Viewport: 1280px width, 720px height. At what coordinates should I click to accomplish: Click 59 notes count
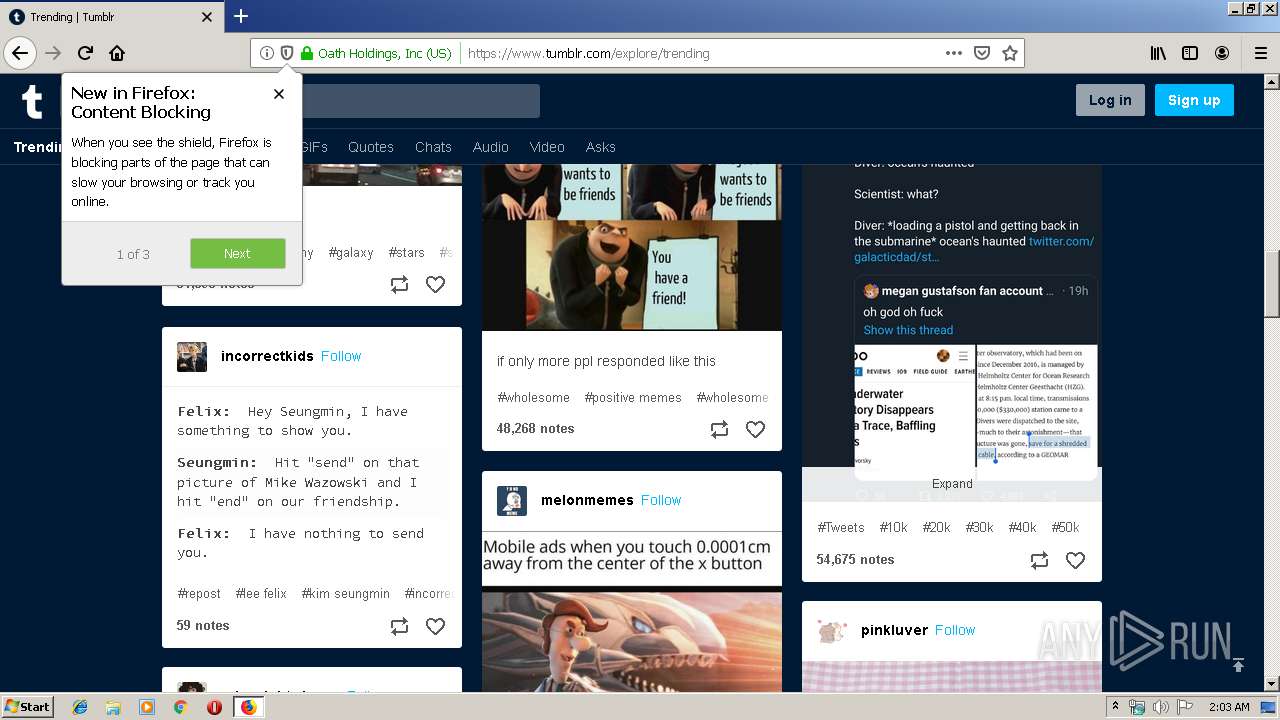click(203, 625)
